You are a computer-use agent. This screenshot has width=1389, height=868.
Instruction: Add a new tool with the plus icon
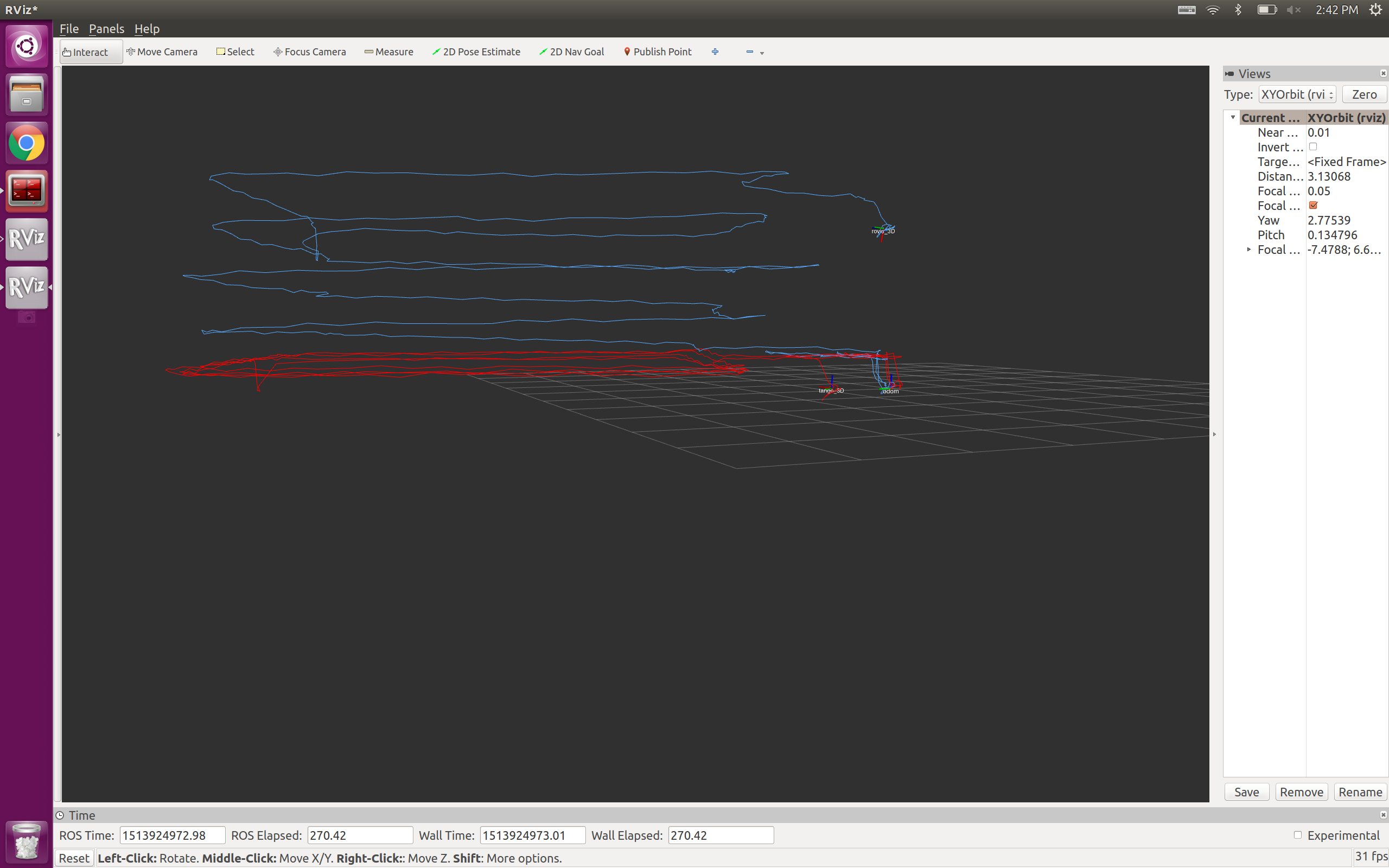click(715, 52)
